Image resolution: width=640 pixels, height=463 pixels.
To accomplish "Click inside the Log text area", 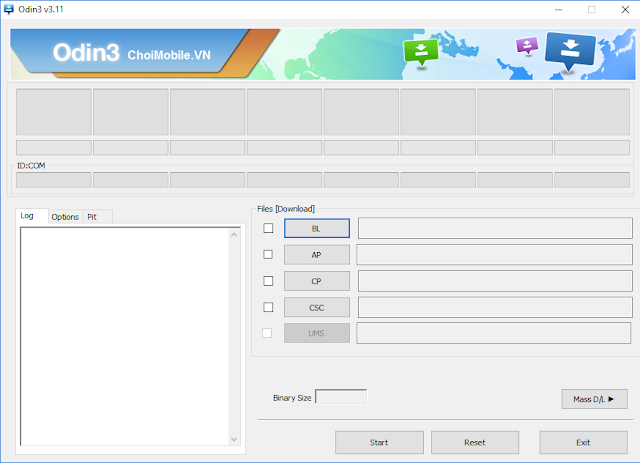I will (x=124, y=337).
